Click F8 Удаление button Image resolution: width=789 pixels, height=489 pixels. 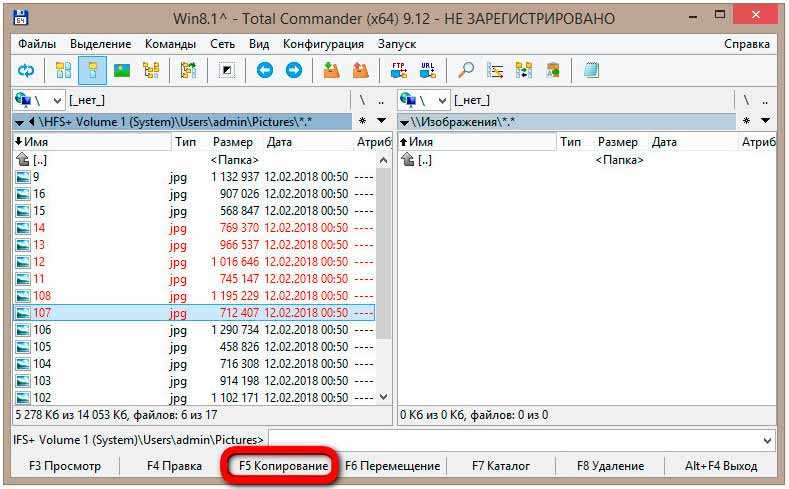tap(610, 466)
